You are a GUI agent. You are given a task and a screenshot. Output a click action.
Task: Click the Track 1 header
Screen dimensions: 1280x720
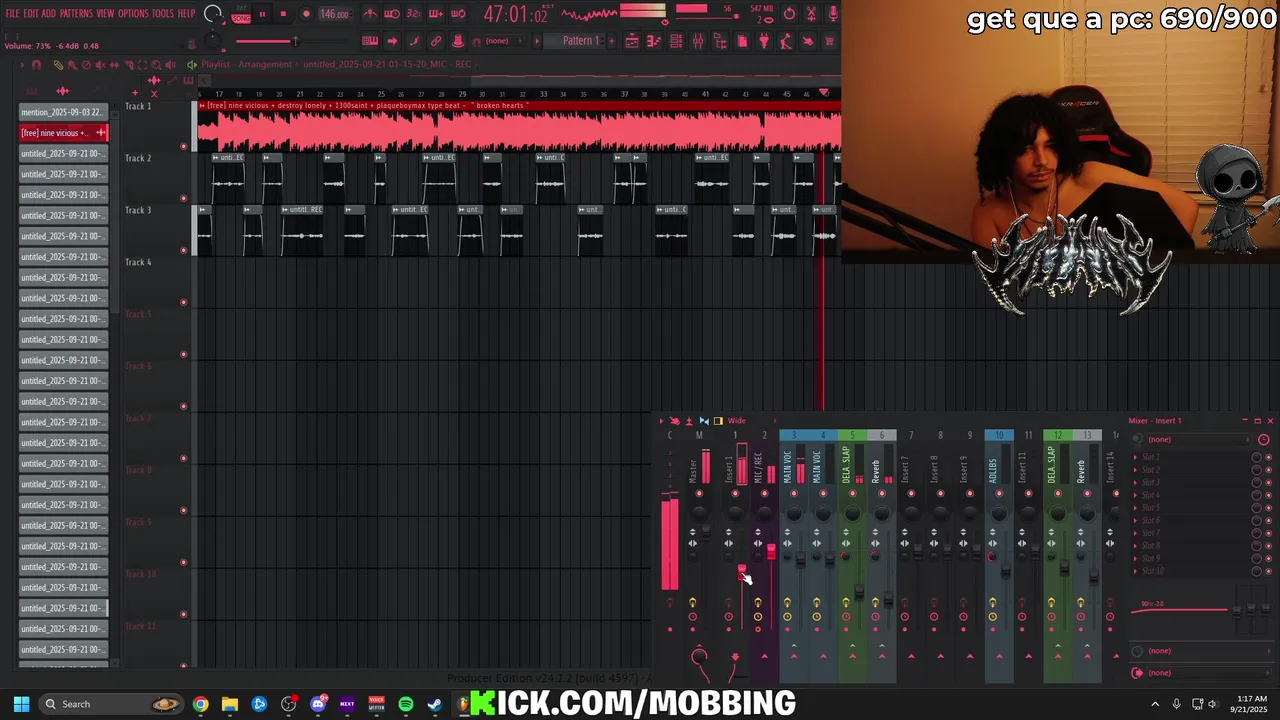tap(155, 126)
